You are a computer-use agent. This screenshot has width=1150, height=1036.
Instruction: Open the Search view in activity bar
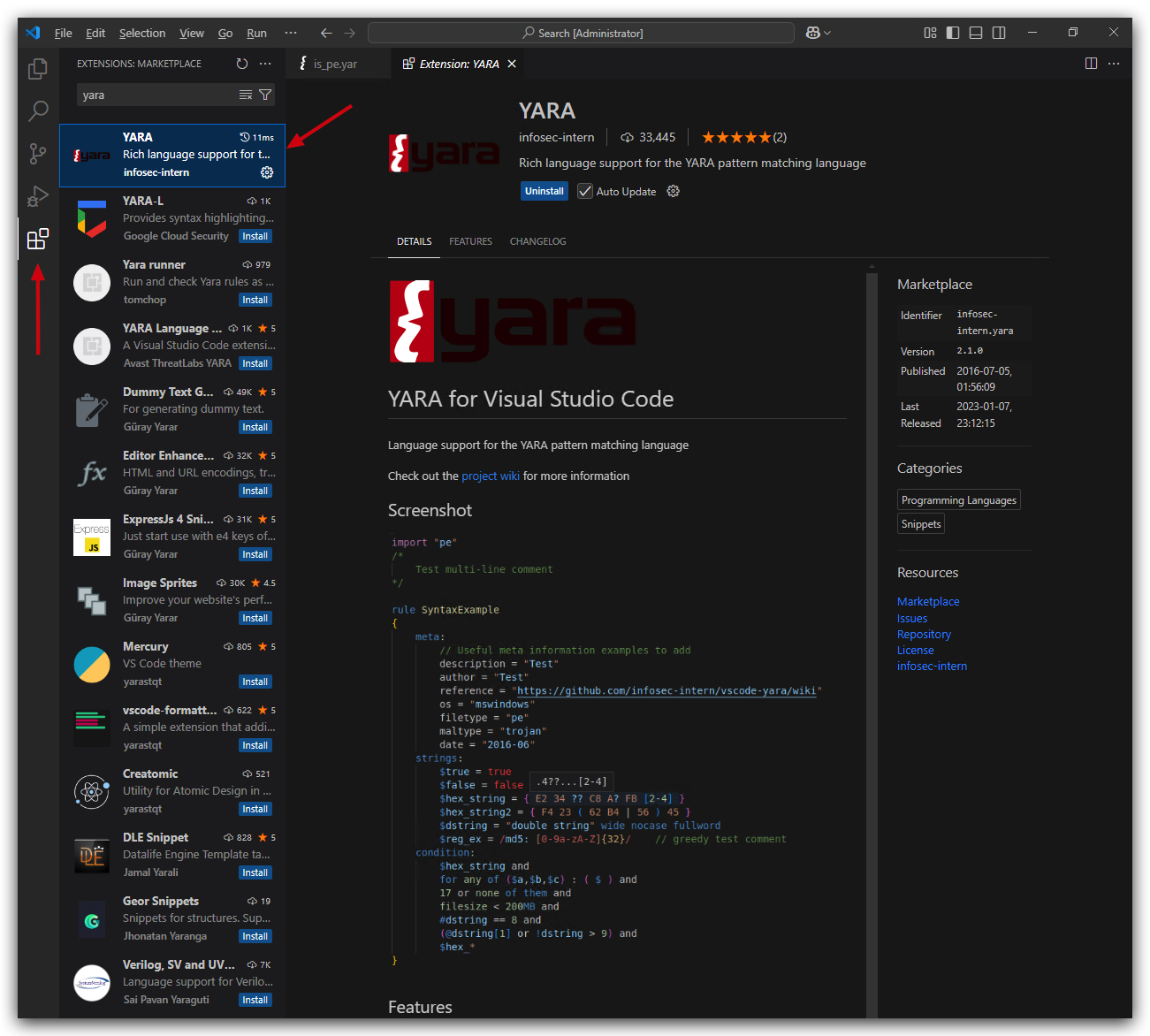[38, 111]
